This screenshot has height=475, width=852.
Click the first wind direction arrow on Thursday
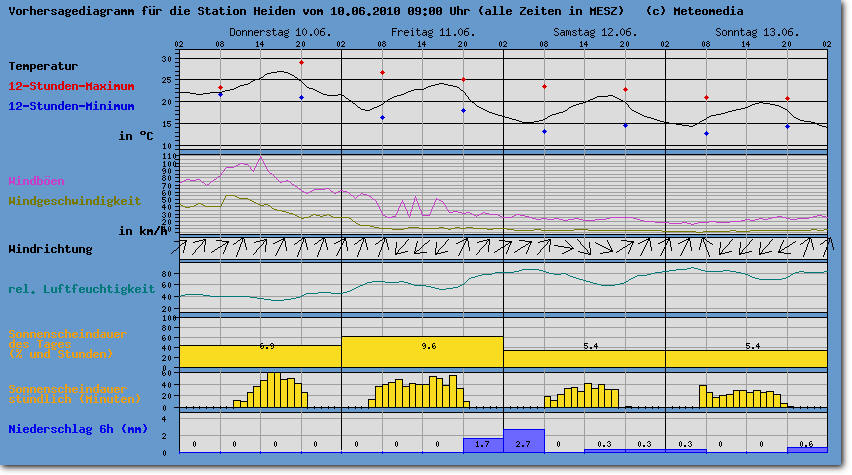(x=187, y=246)
